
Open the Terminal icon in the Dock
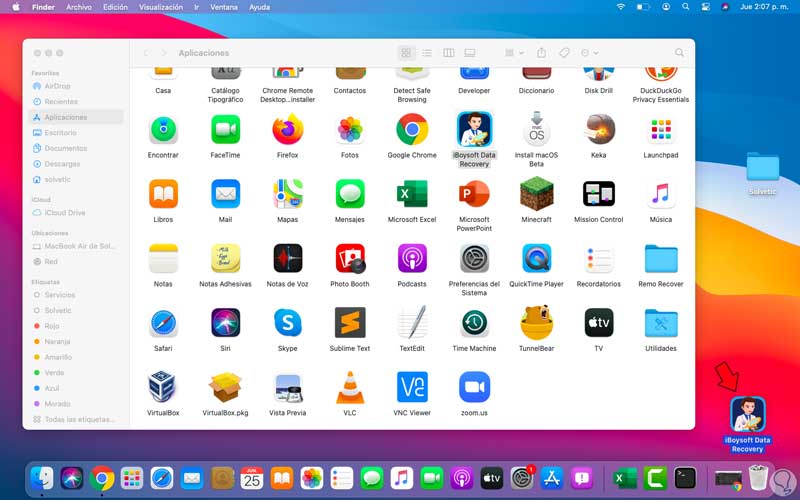point(685,479)
